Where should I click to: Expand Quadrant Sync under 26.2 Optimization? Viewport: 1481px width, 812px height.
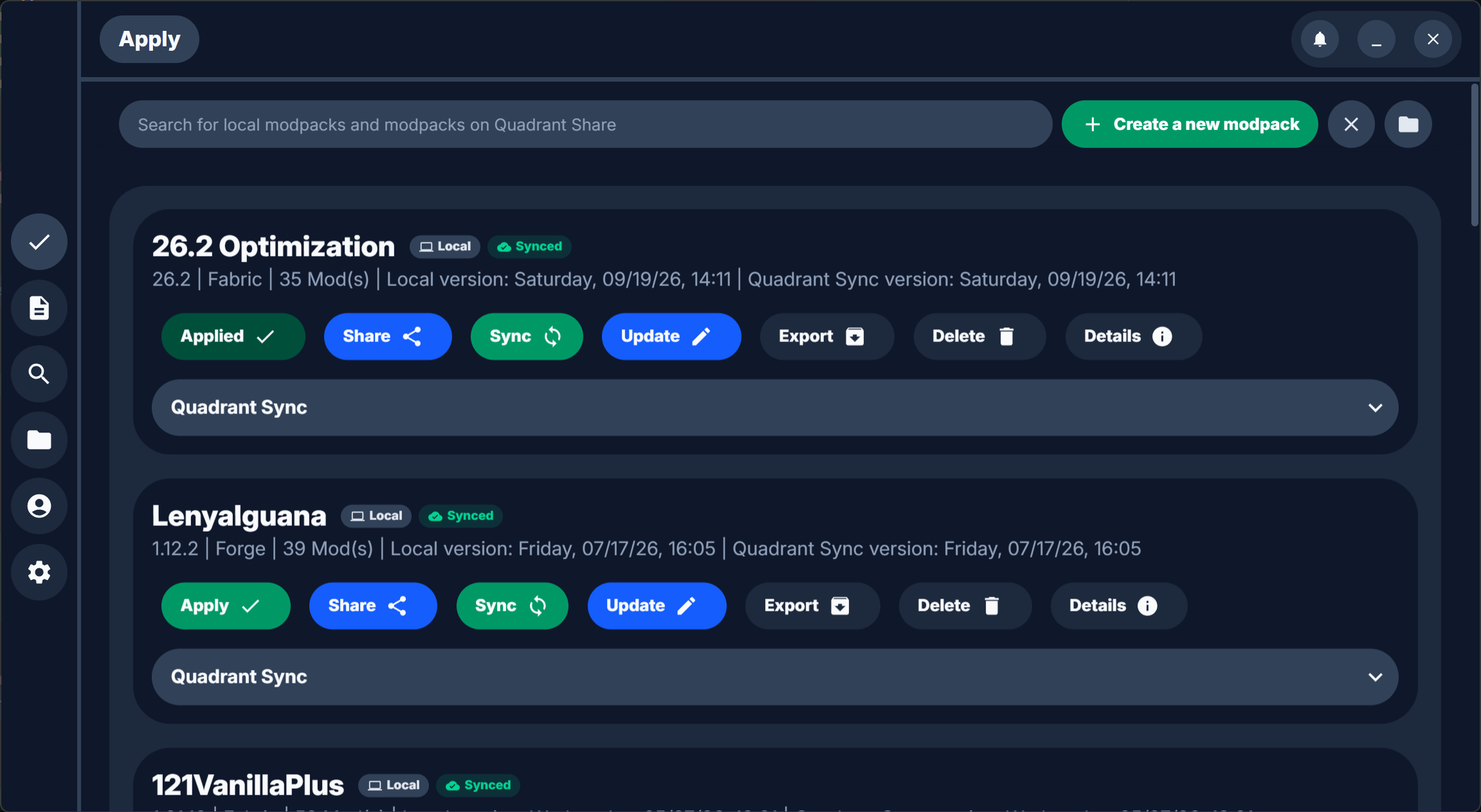pyautogui.click(x=775, y=408)
